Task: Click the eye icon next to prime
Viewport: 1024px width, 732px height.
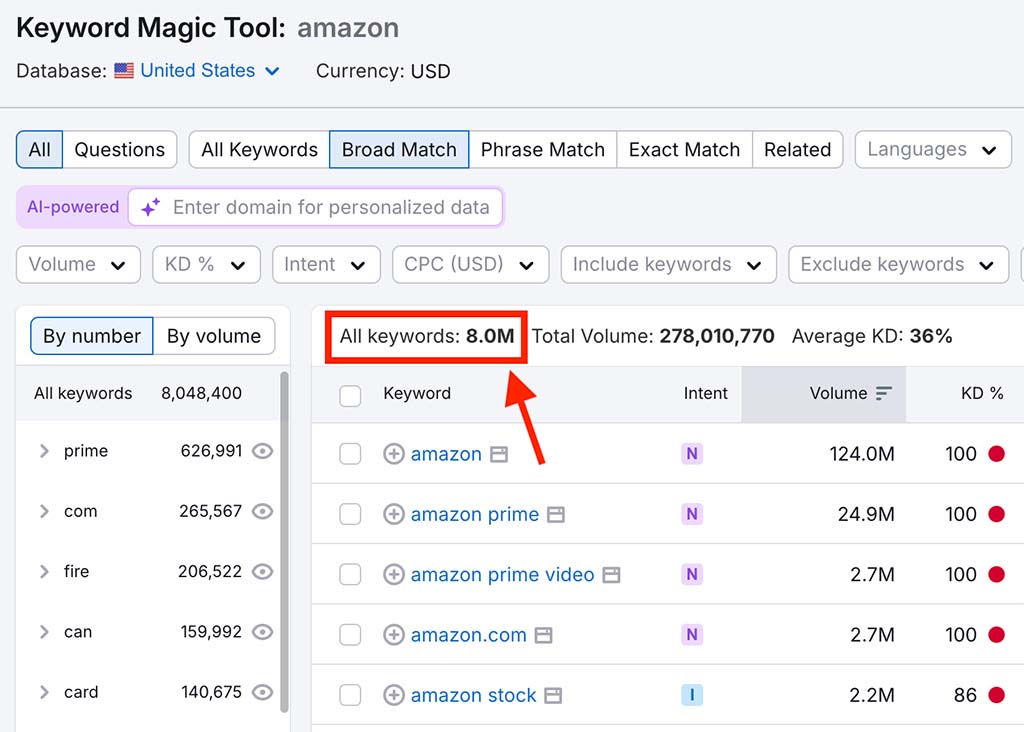Action: 262,451
